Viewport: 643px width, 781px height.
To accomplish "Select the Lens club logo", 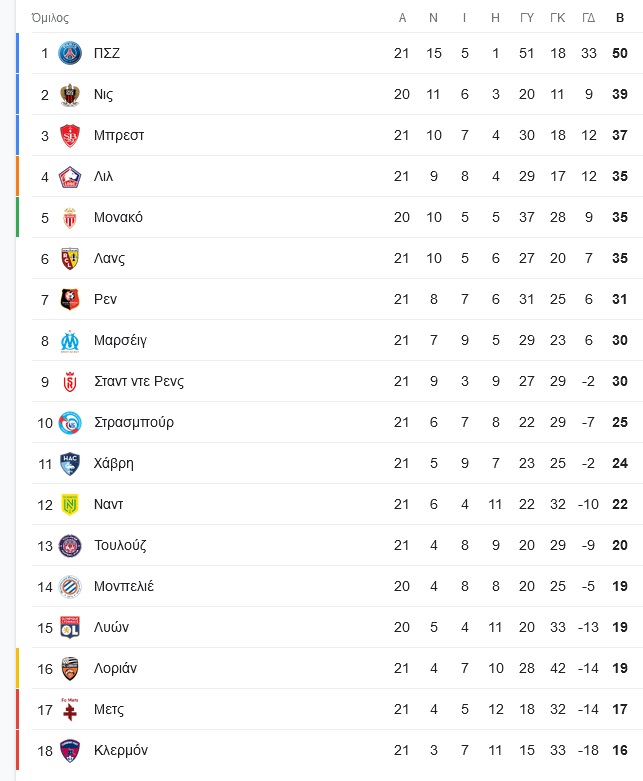I will click(70, 259).
